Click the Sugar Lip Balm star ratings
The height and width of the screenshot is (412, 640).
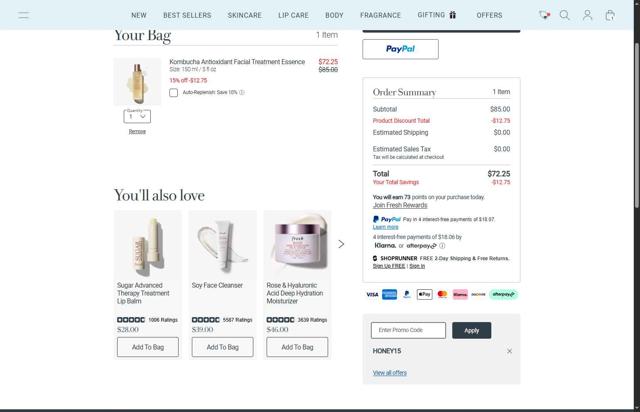coord(131,320)
